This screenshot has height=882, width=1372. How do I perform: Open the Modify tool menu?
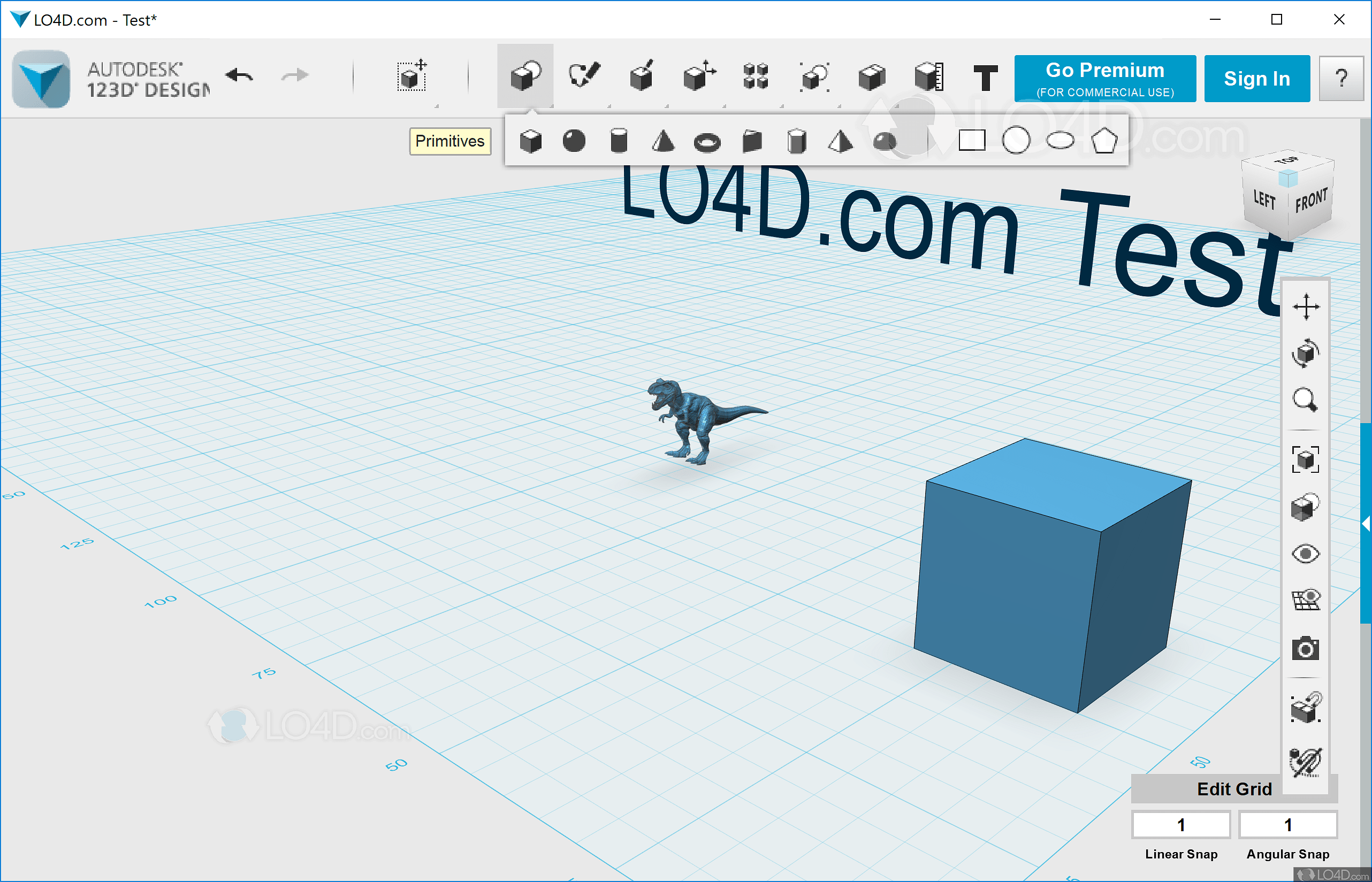[x=699, y=75]
